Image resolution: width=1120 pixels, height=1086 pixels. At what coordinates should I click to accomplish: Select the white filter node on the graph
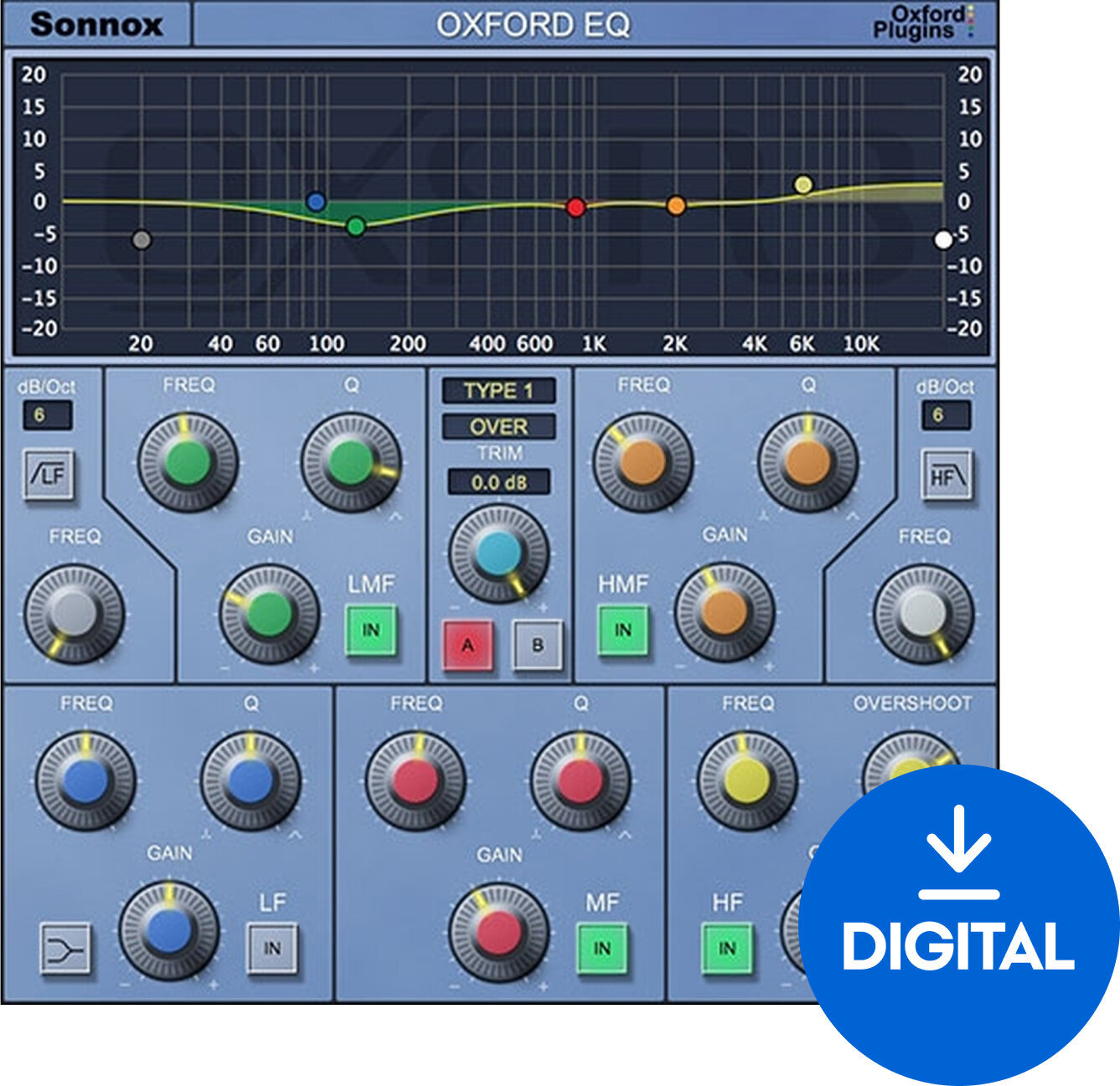click(x=943, y=240)
